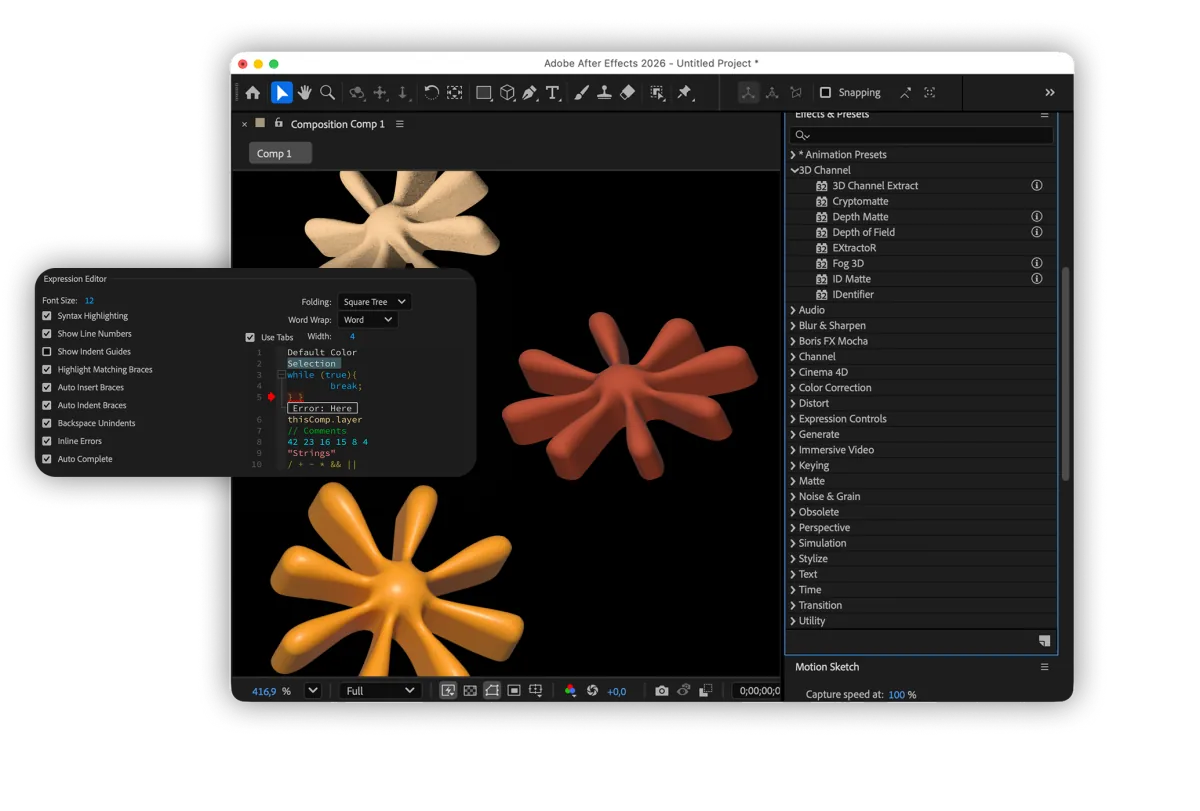Open the resolution dropdown set to Full
1200x811 pixels.
pos(380,691)
